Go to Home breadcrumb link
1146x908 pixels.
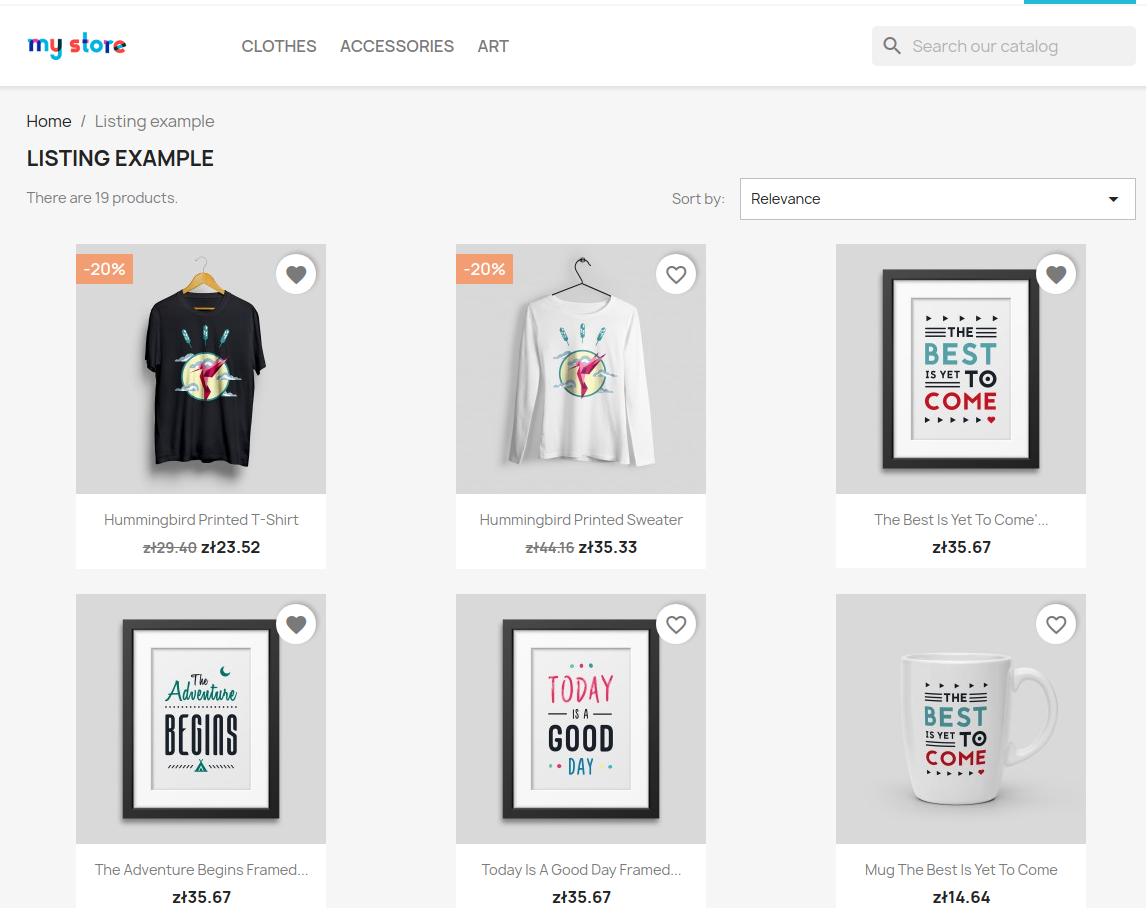[49, 121]
